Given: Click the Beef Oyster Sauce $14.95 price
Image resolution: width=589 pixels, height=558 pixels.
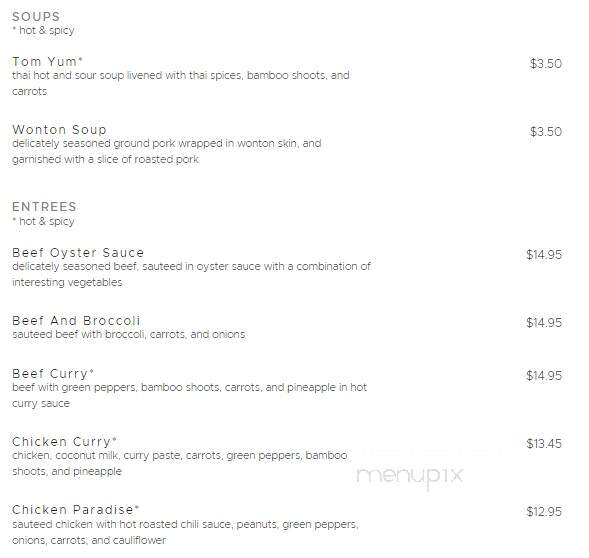Looking at the screenshot, I should point(544,255).
